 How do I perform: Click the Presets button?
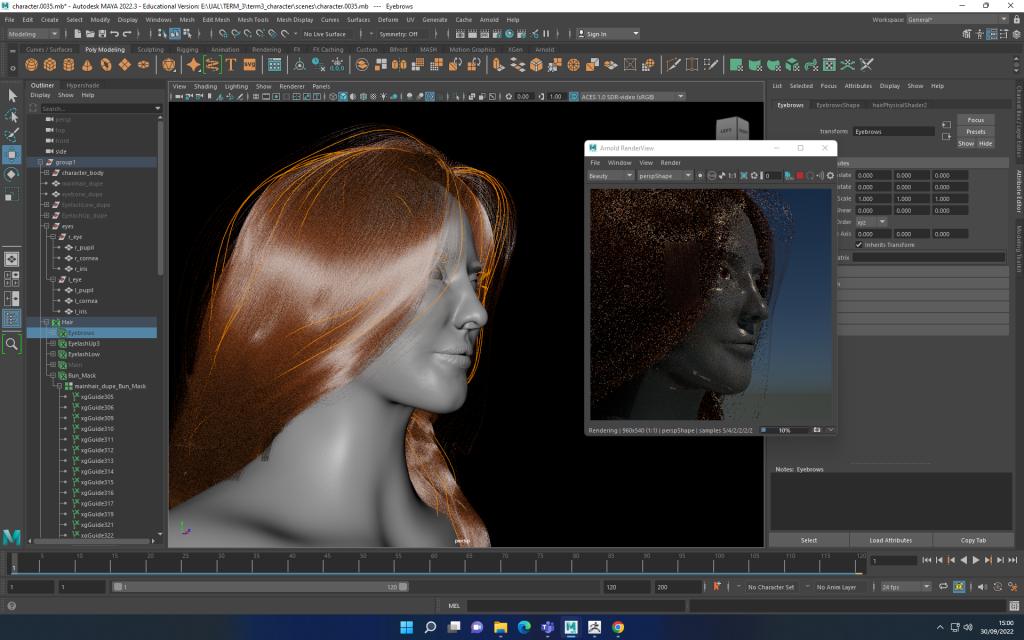click(x=976, y=132)
